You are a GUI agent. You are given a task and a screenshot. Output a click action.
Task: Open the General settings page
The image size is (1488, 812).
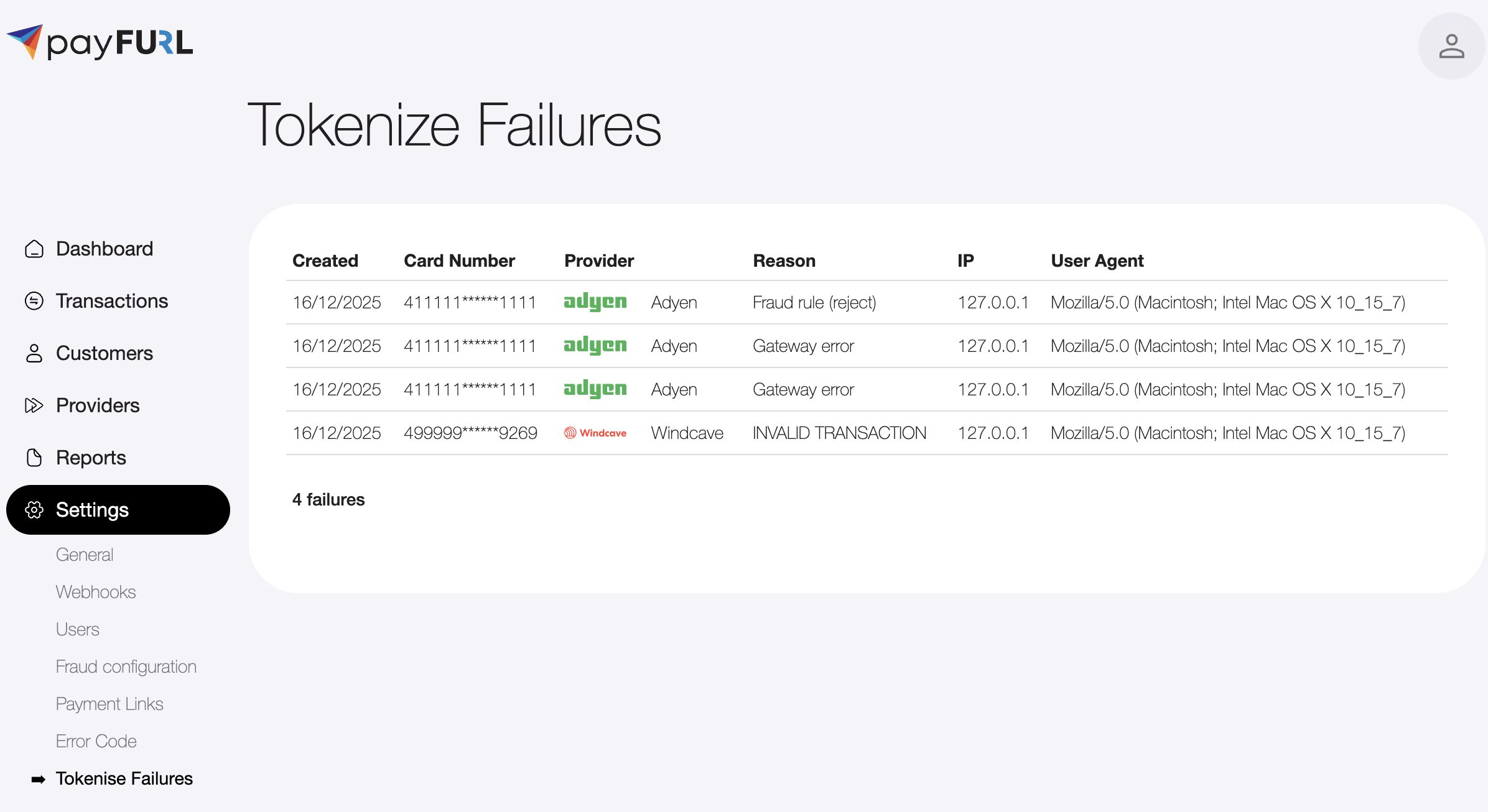point(85,554)
